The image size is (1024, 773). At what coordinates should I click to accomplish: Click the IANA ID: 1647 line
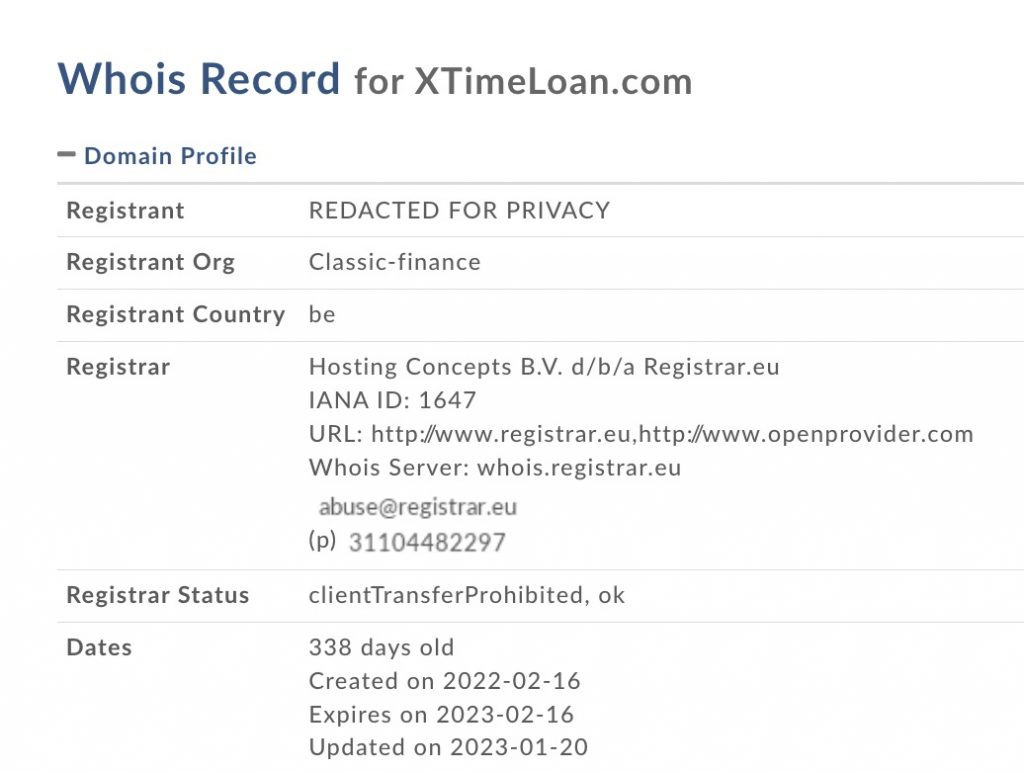pyautogui.click(x=392, y=401)
